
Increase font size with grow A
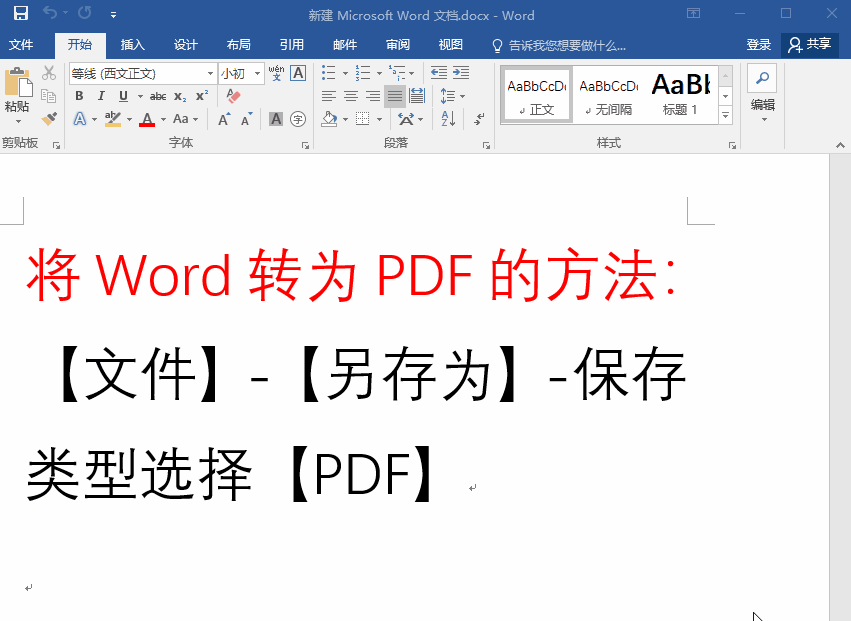(224, 119)
